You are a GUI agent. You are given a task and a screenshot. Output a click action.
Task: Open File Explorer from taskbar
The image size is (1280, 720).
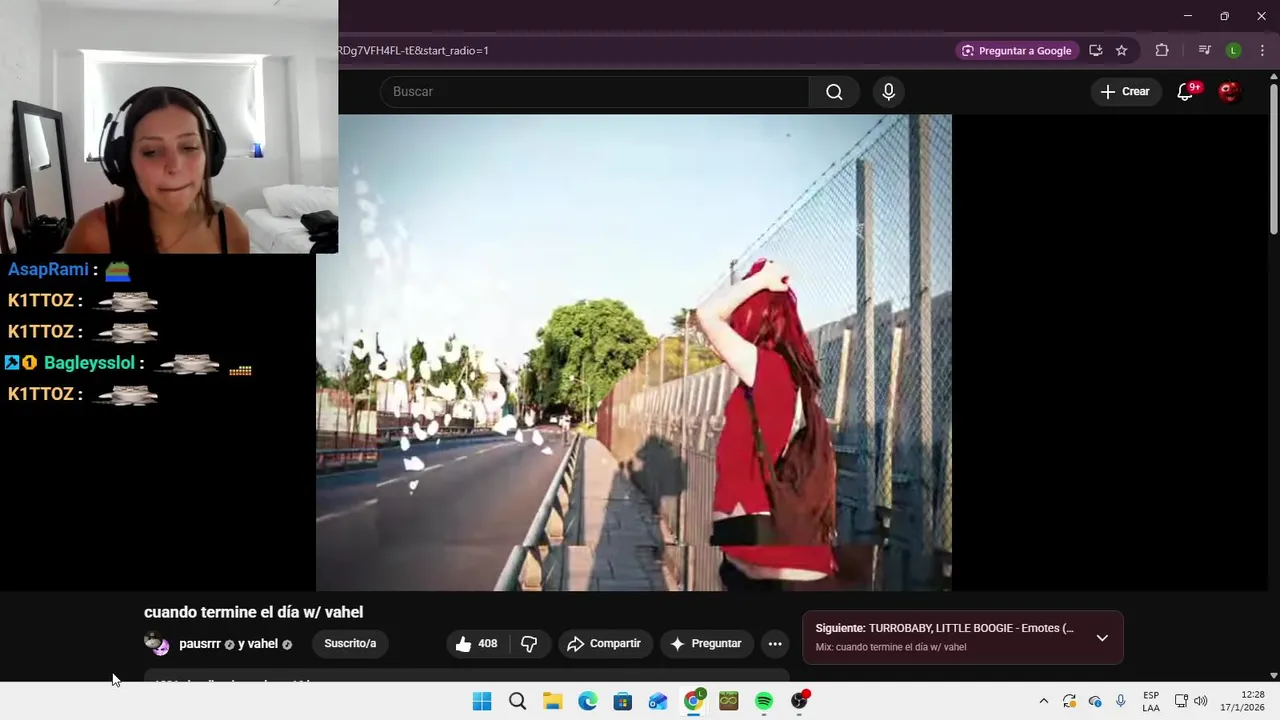tap(552, 701)
